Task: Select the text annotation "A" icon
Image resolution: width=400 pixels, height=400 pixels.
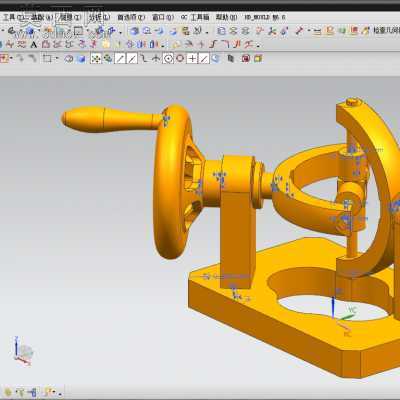Action: (x=33, y=44)
